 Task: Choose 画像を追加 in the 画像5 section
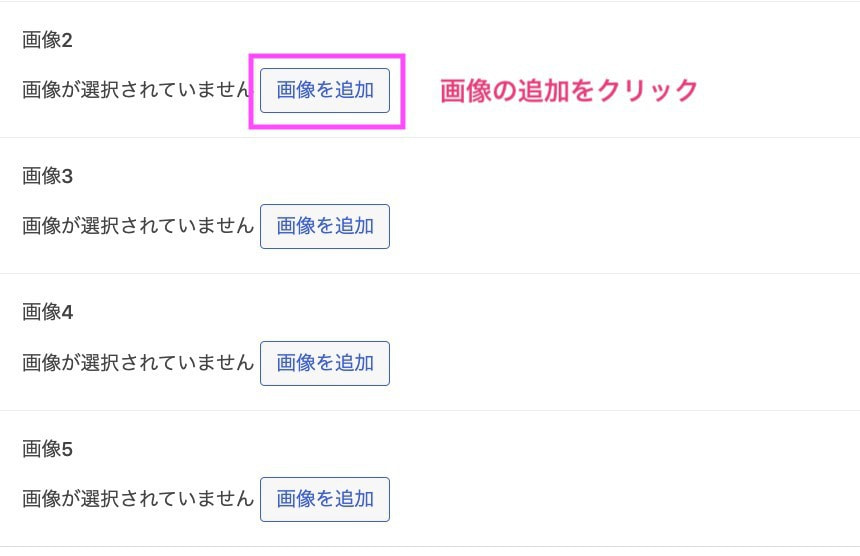pos(325,499)
